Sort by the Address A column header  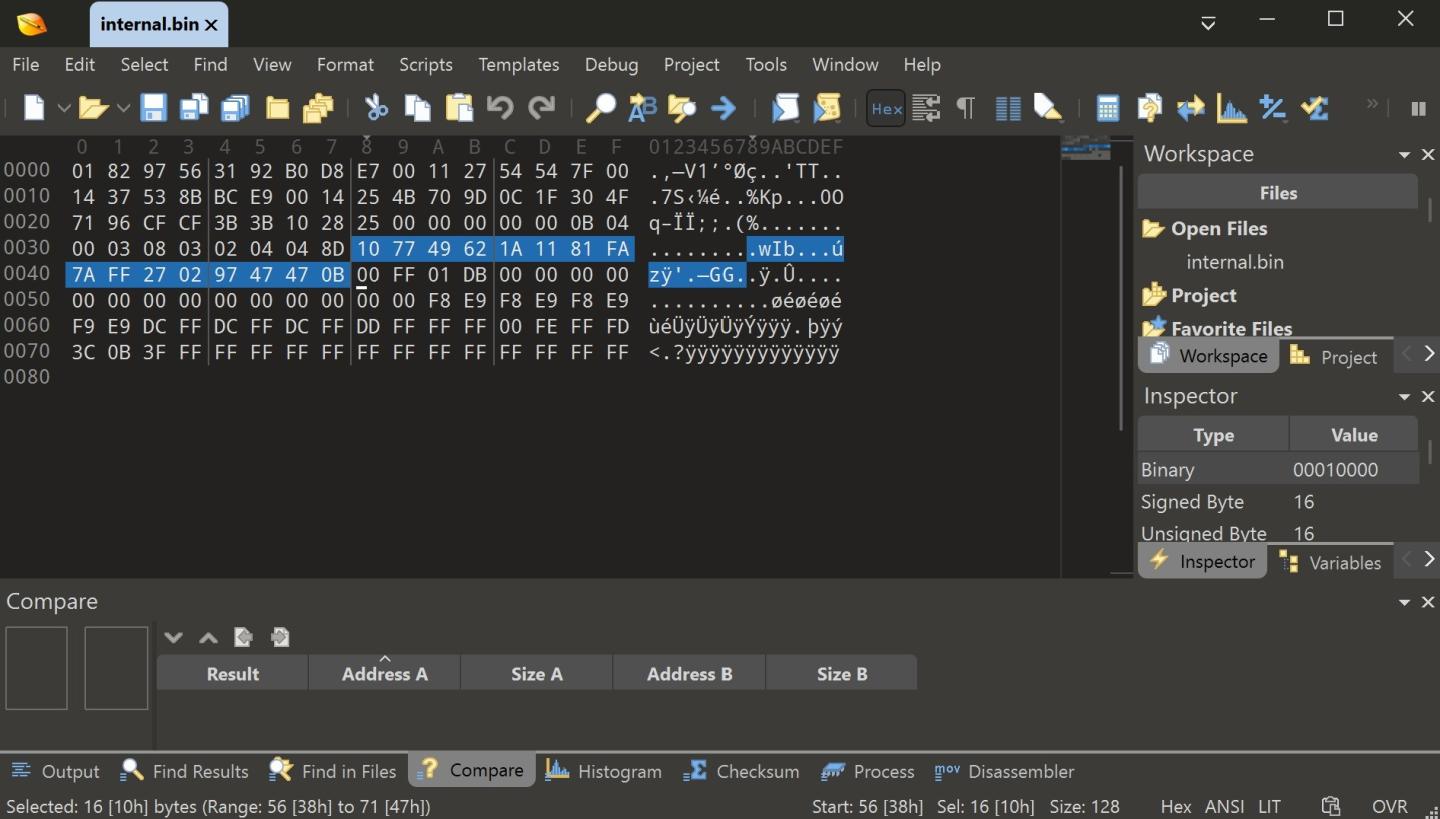[x=384, y=674]
